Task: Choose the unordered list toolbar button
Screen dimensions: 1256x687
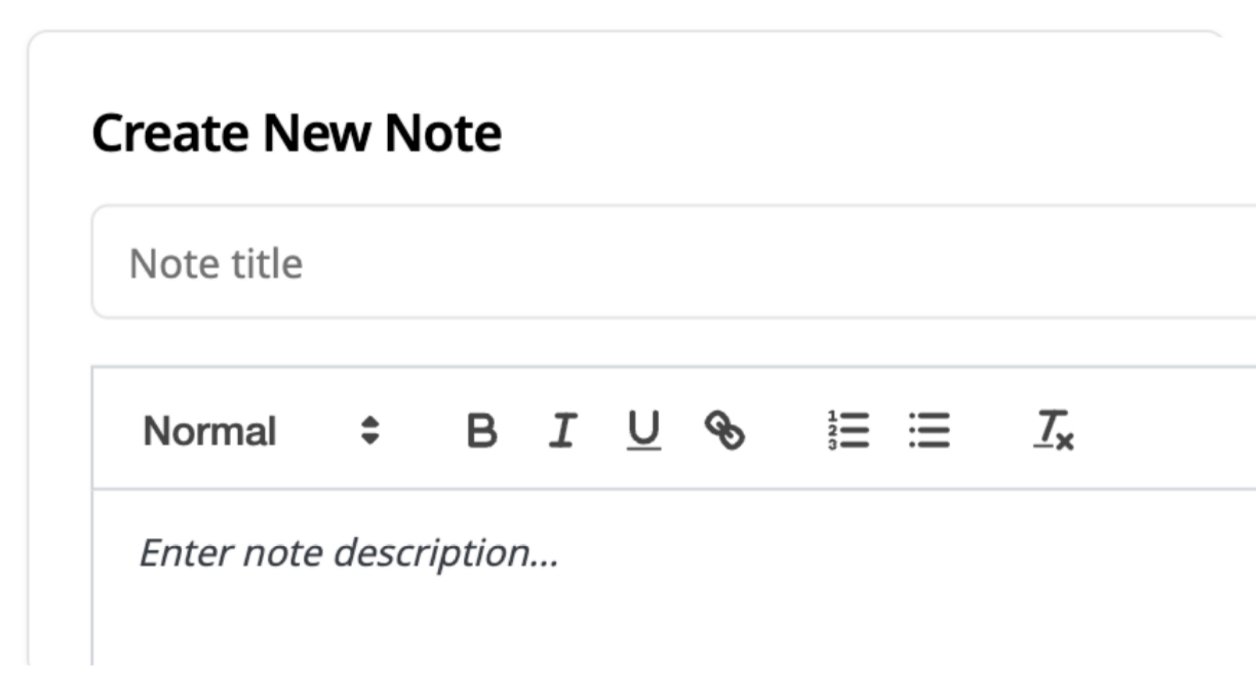Action: [x=930, y=431]
